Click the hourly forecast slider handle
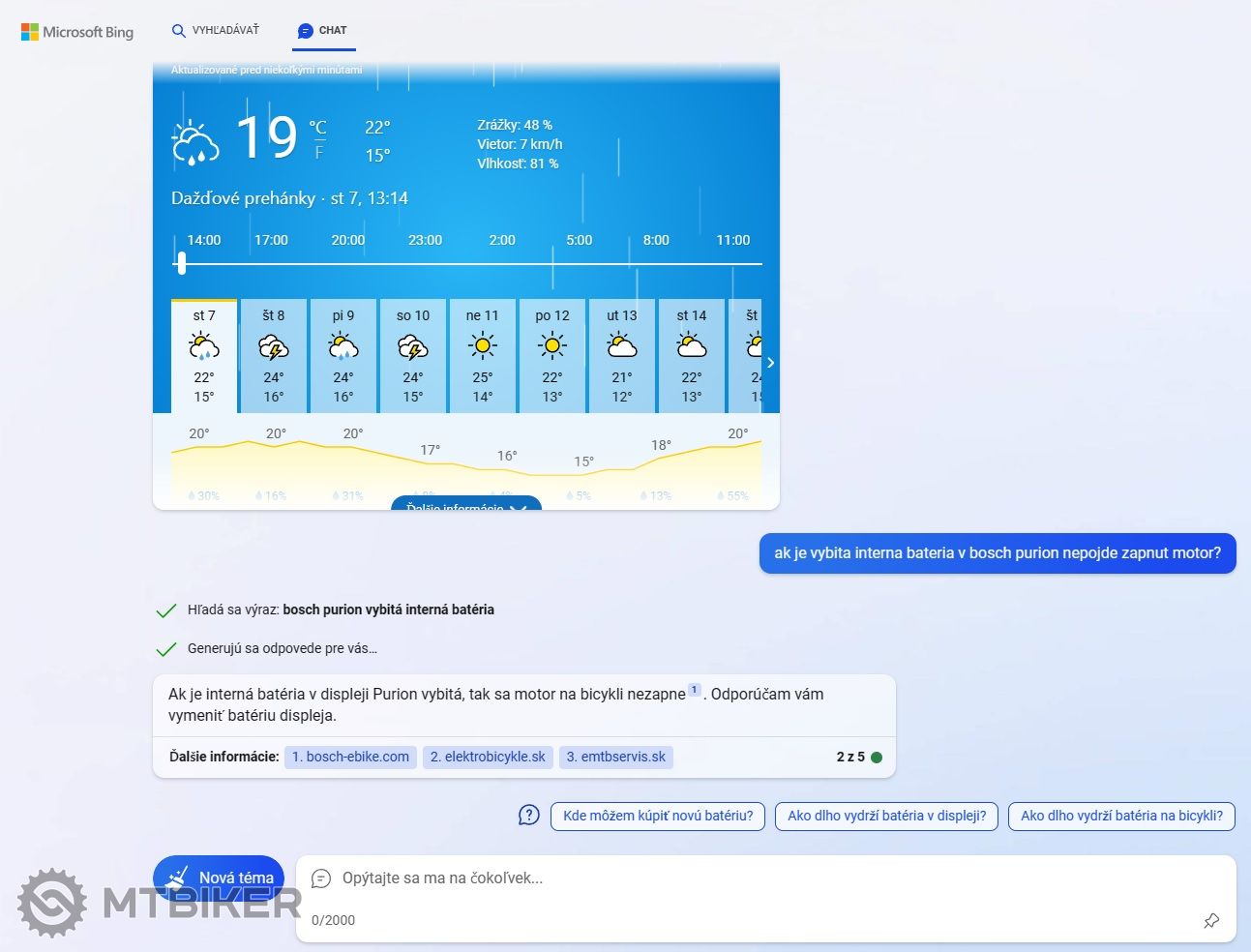 (181, 262)
